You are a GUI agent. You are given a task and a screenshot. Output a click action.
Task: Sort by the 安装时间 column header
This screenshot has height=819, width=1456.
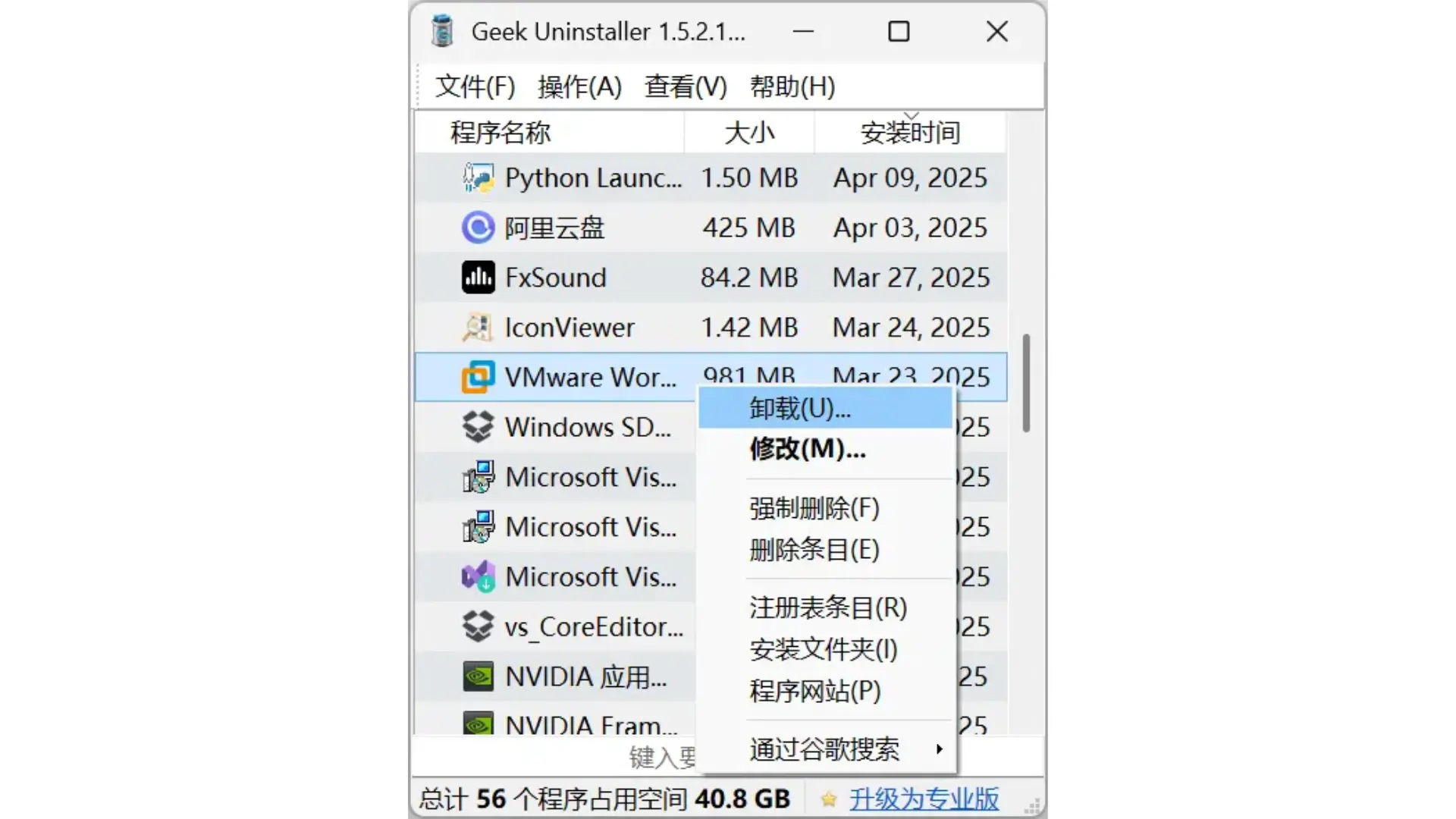pyautogui.click(x=911, y=133)
